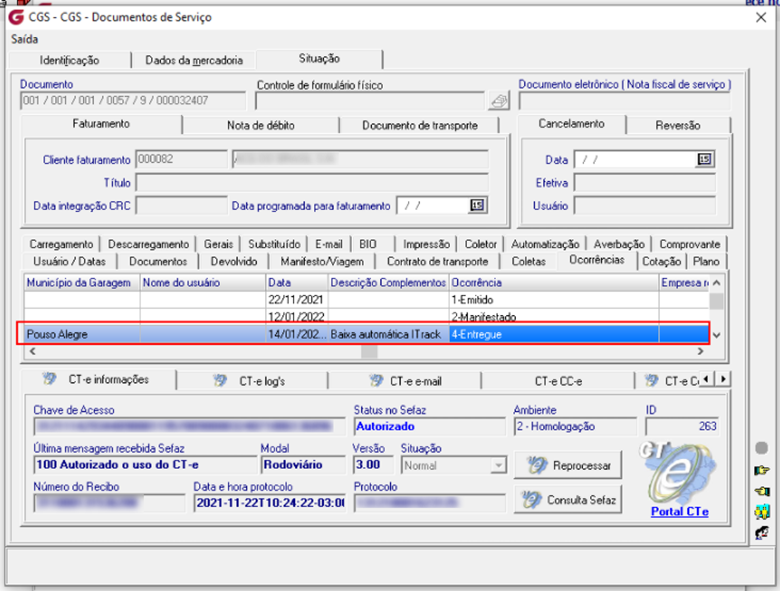Image resolution: width=780 pixels, height=591 pixels.
Task: Select the 1-Emitido occurrence row
Action: [367, 299]
